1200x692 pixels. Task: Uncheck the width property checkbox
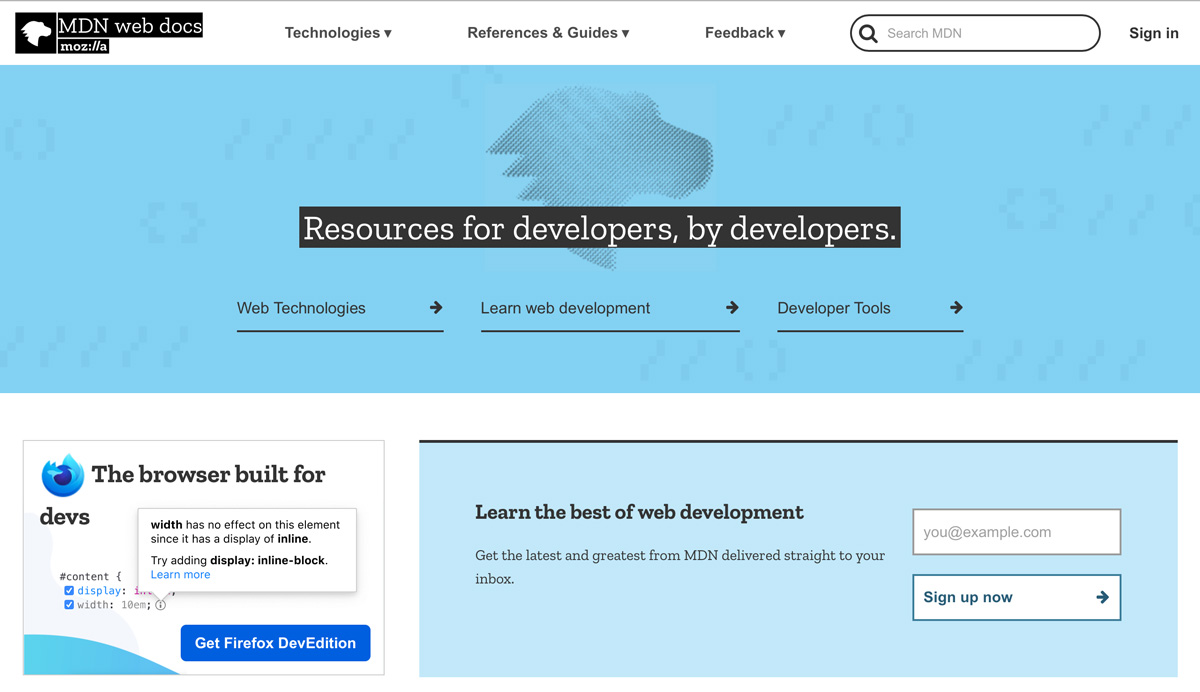68,604
